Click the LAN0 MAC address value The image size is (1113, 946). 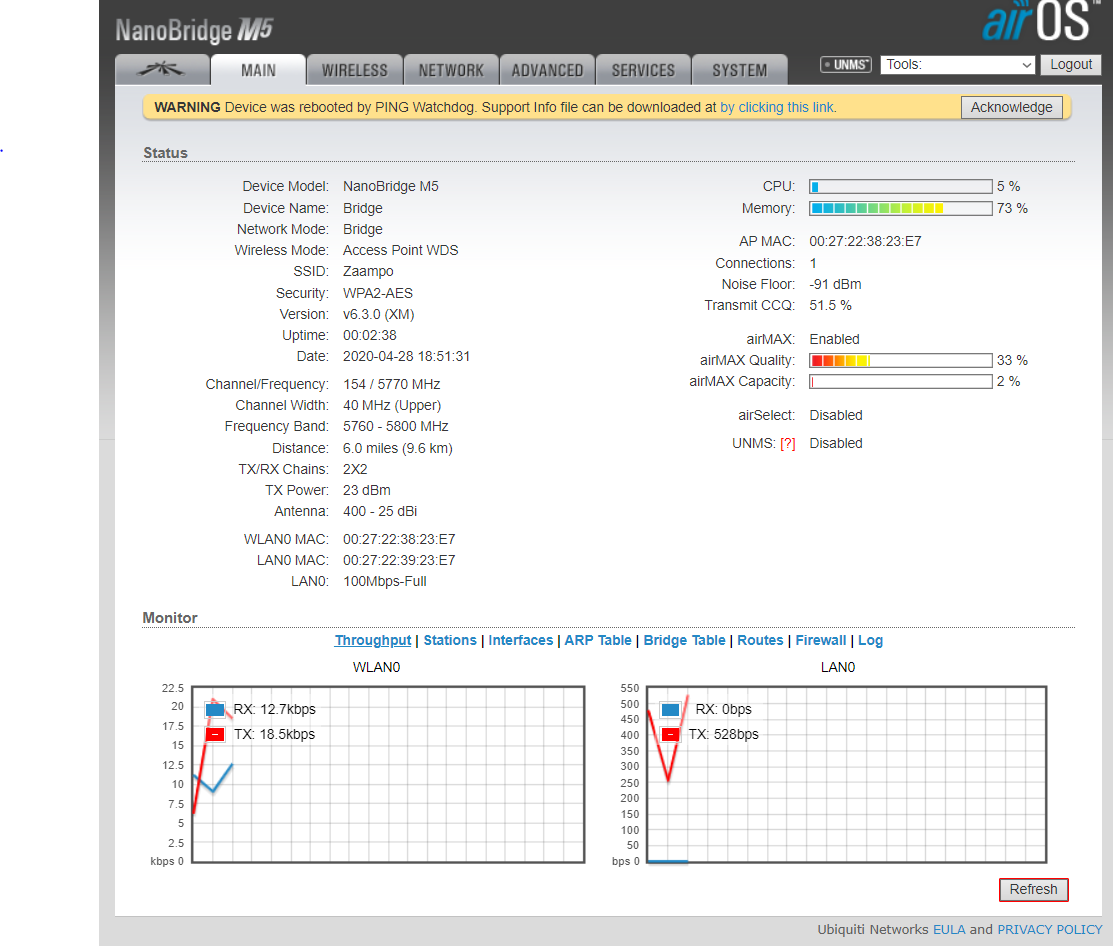pos(399,560)
